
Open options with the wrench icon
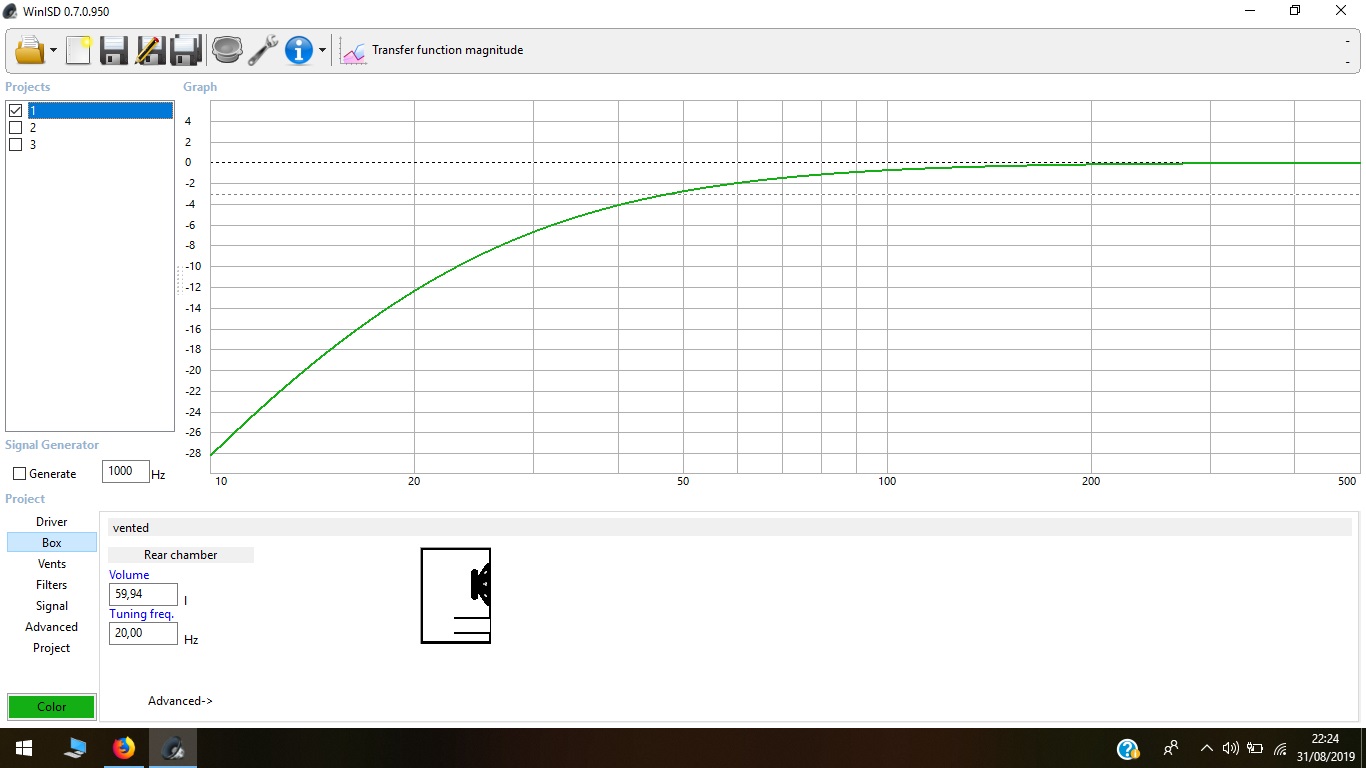pyautogui.click(x=263, y=50)
